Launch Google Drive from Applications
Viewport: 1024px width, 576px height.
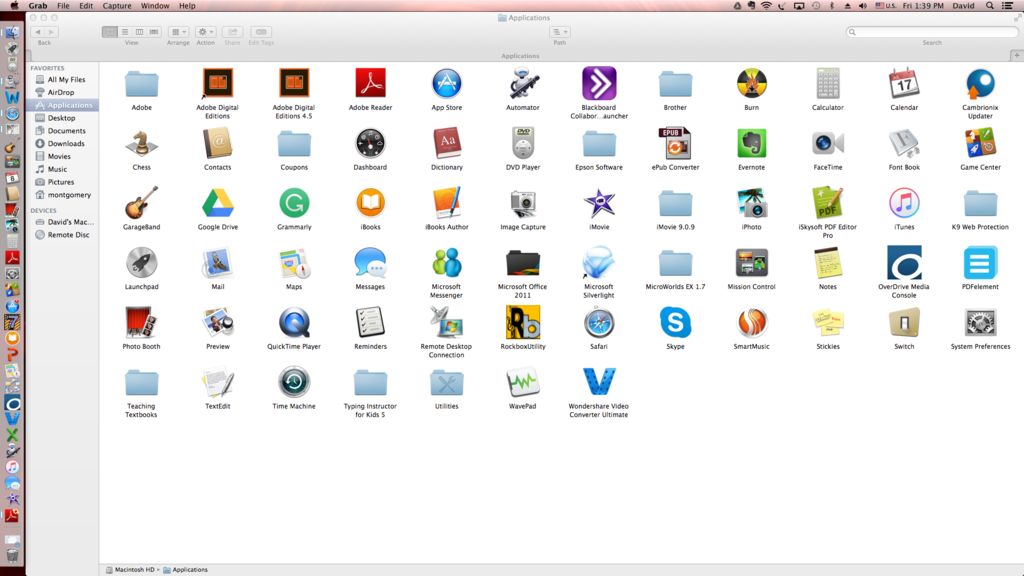coord(217,203)
